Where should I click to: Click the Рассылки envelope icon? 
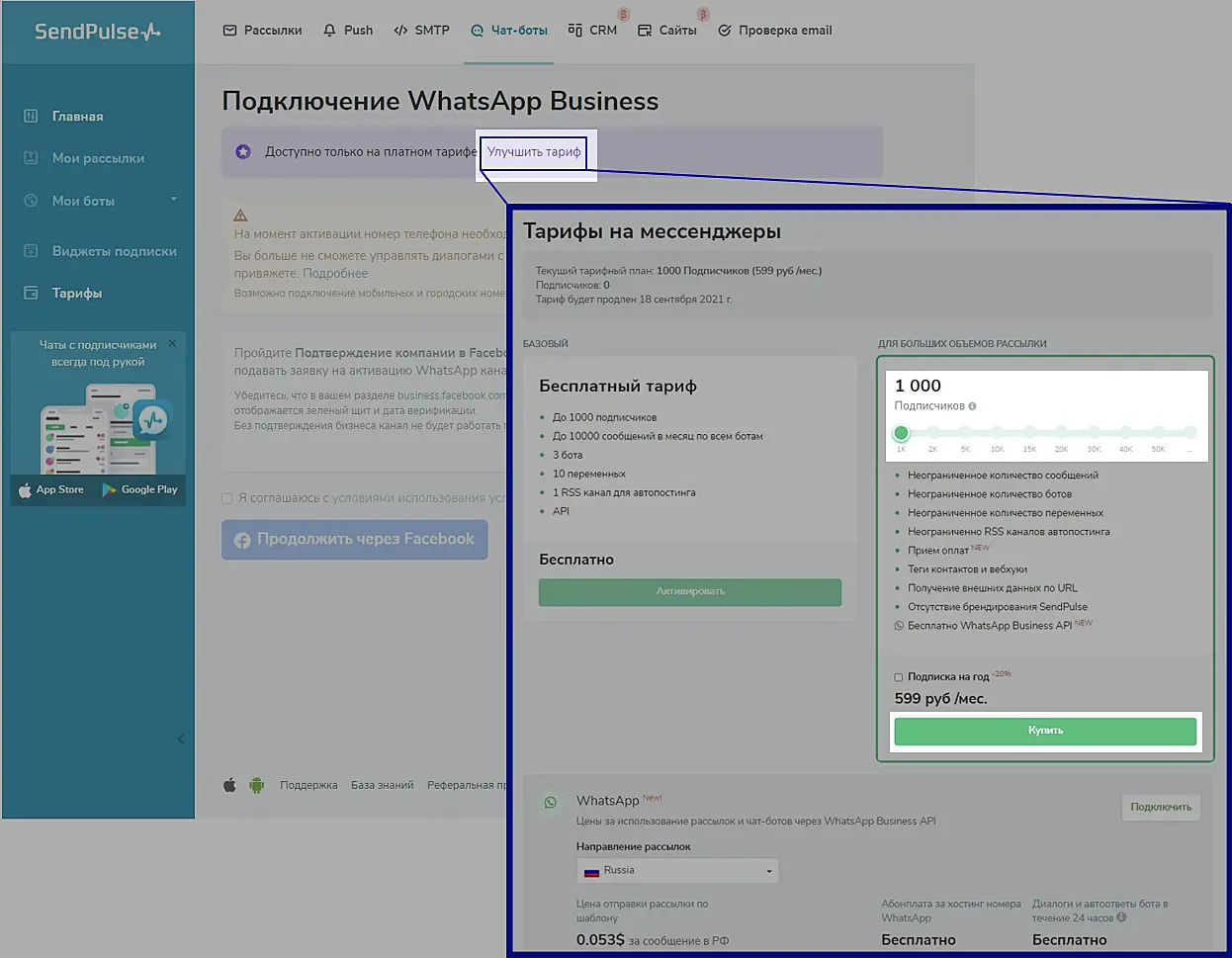(x=230, y=31)
